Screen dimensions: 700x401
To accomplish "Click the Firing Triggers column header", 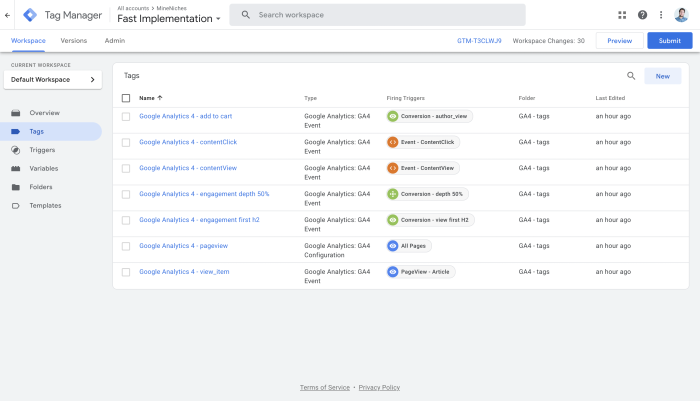I will click(405, 98).
